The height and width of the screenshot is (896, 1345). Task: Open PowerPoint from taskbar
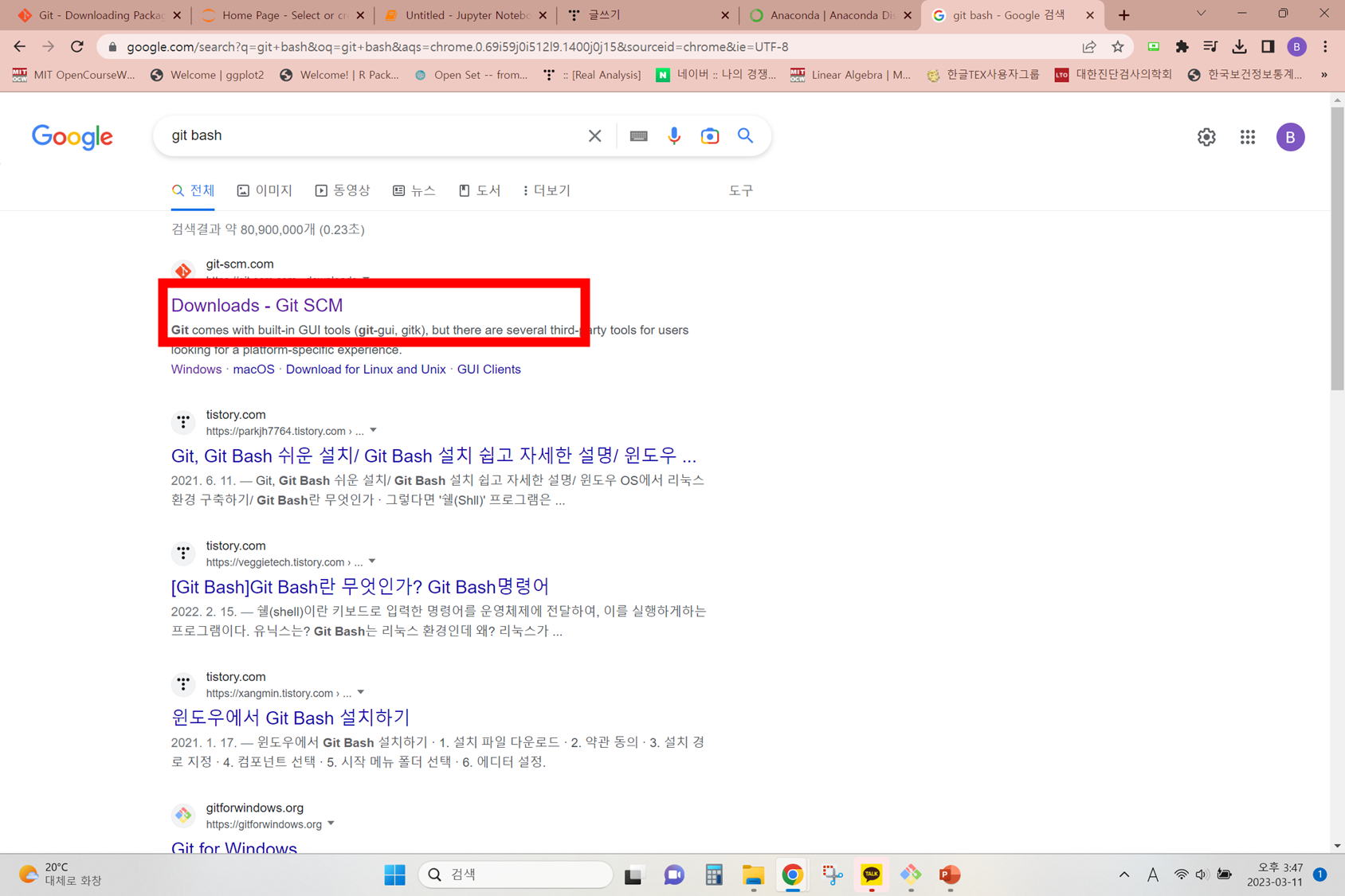click(x=950, y=874)
